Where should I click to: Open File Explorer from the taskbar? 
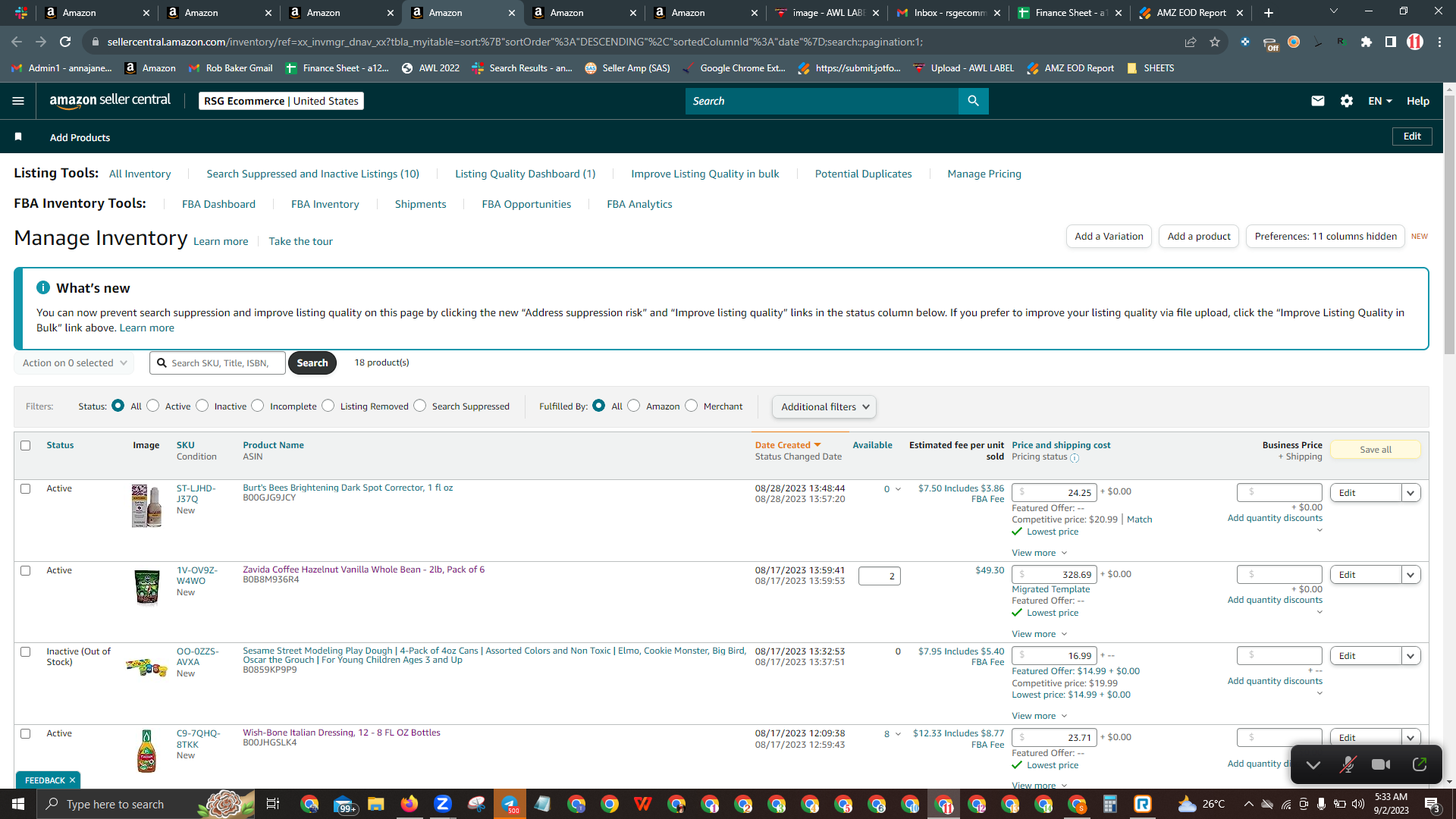(376, 804)
